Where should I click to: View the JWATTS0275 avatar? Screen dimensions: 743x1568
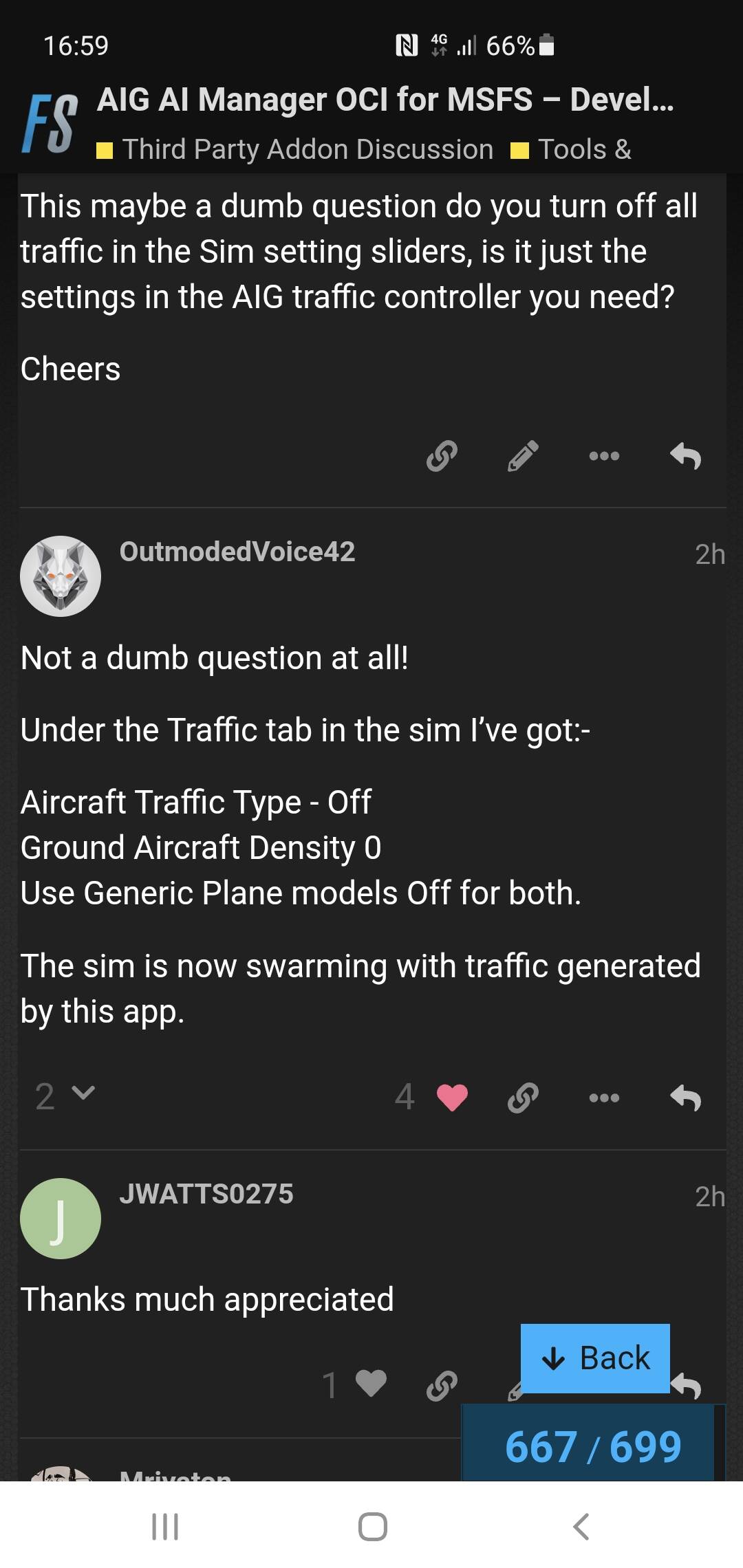pos(61,1219)
